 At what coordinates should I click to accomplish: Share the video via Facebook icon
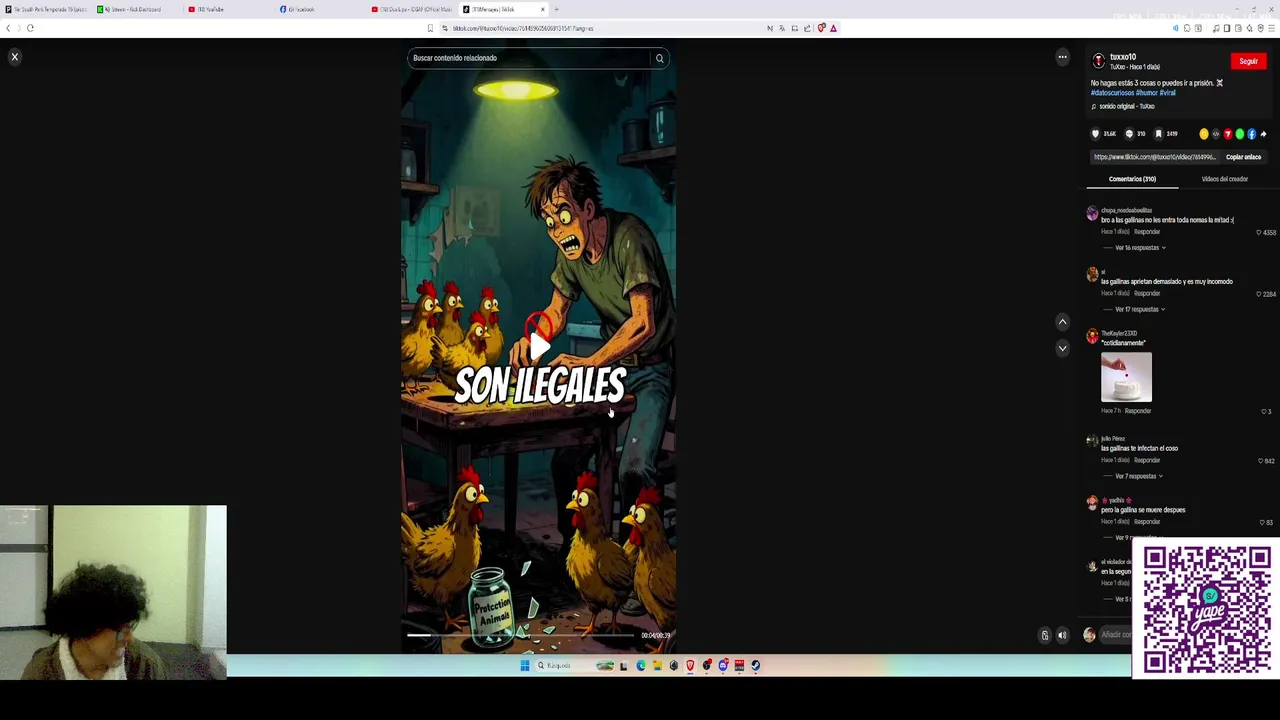[1251, 134]
